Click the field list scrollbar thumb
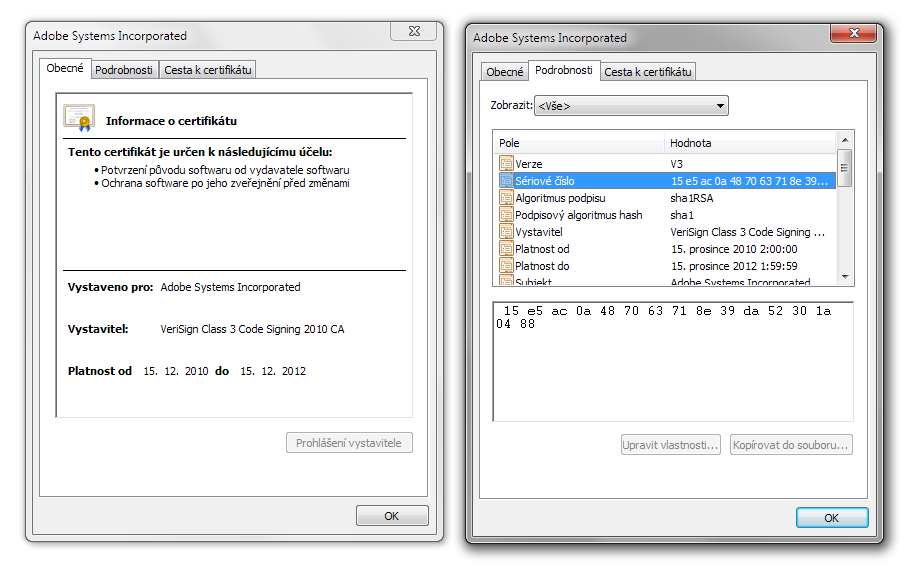 845,167
